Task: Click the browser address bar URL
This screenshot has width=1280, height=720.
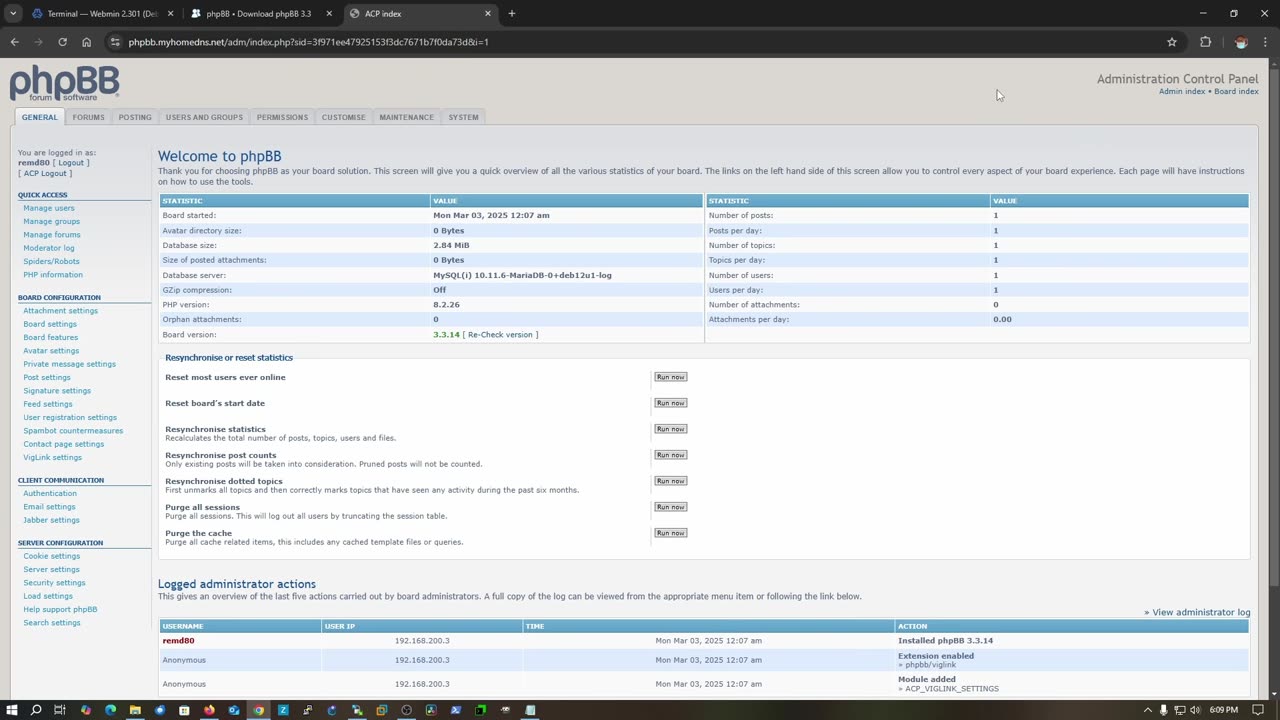Action: coord(308,42)
